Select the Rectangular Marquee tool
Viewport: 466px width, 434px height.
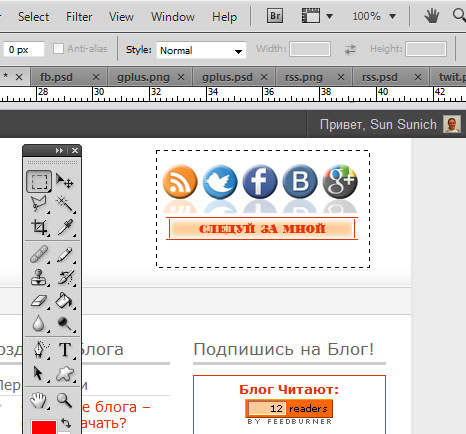pyautogui.click(x=39, y=181)
